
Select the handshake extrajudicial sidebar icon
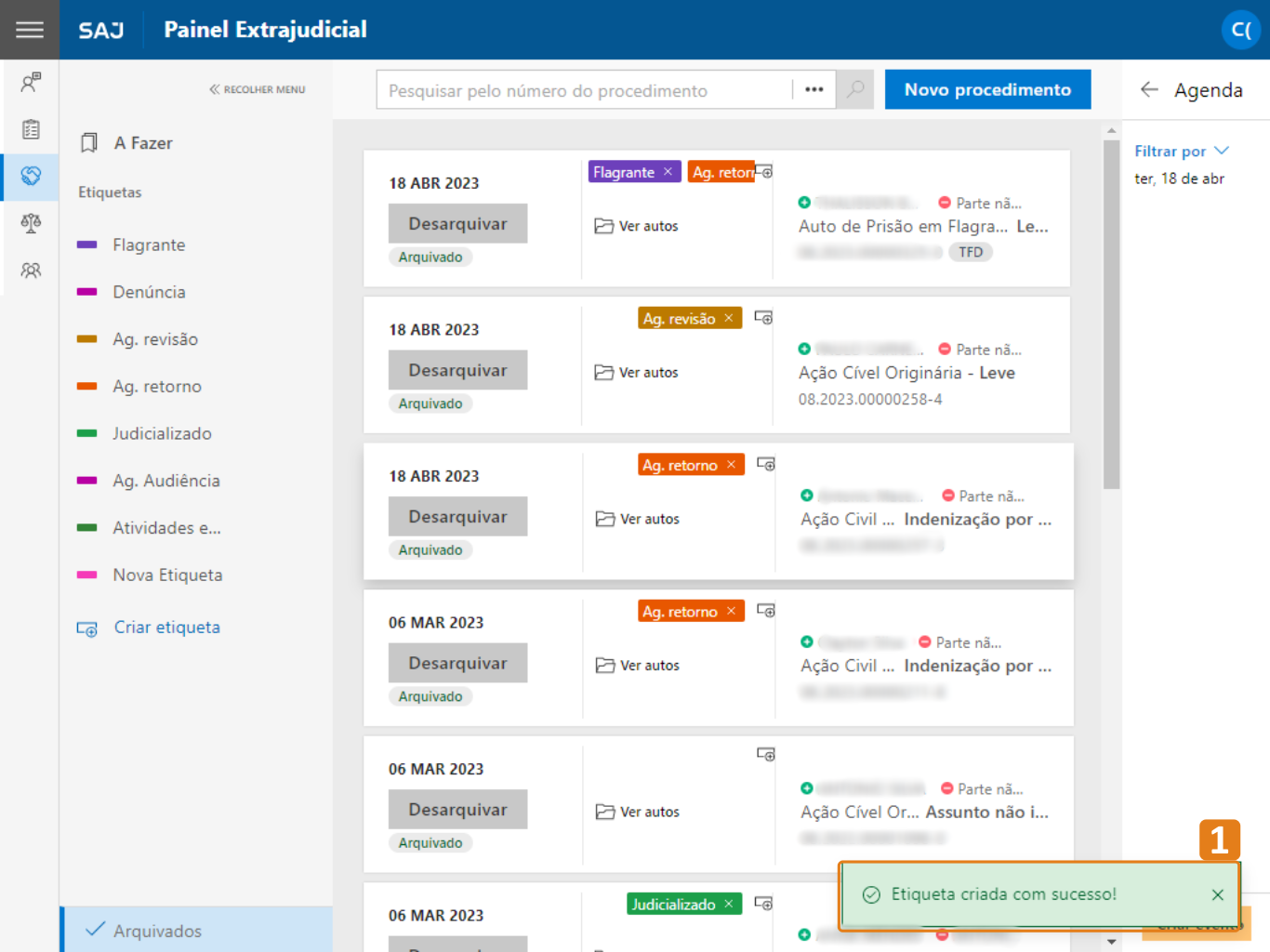coord(31,176)
